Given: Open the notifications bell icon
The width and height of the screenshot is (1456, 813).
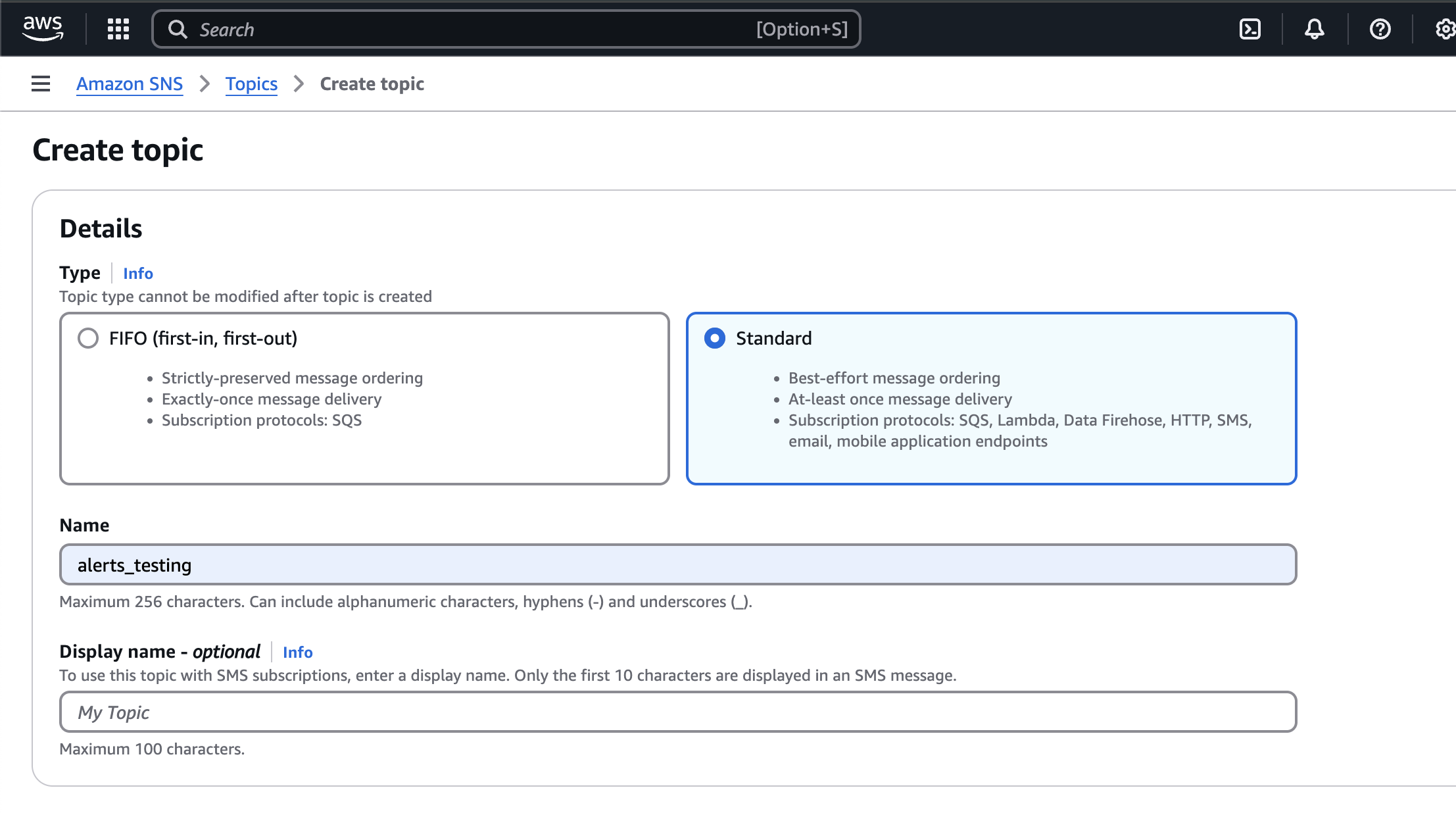Looking at the screenshot, I should [1314, 29].
